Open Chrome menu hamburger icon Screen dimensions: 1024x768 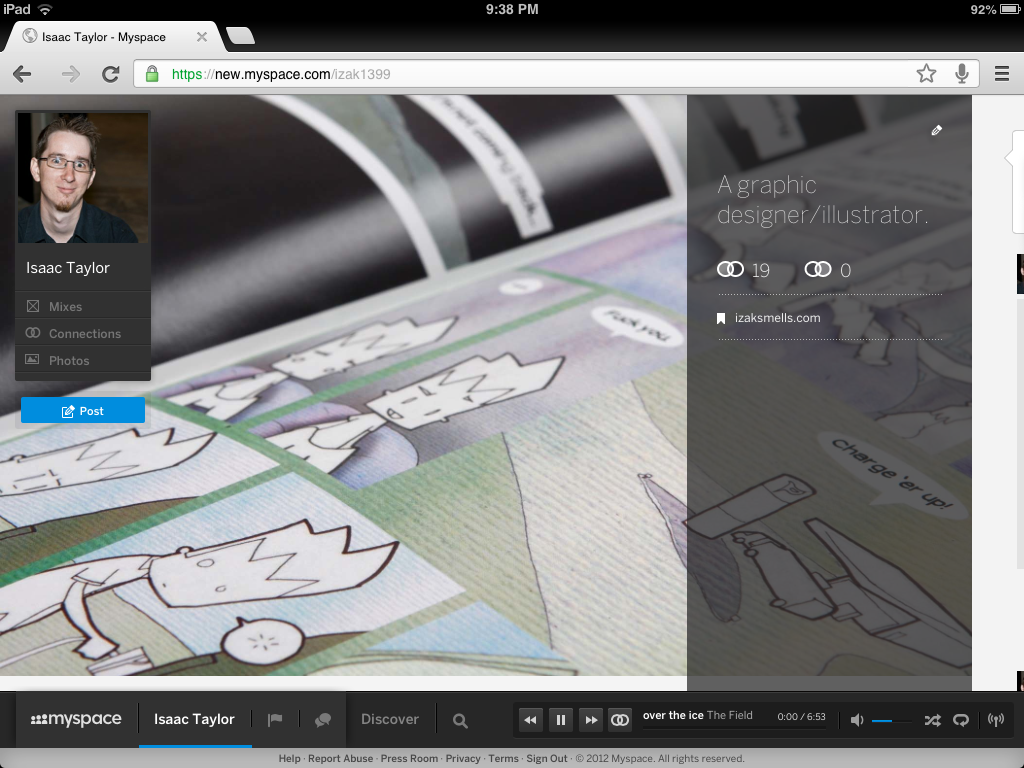1002,73
